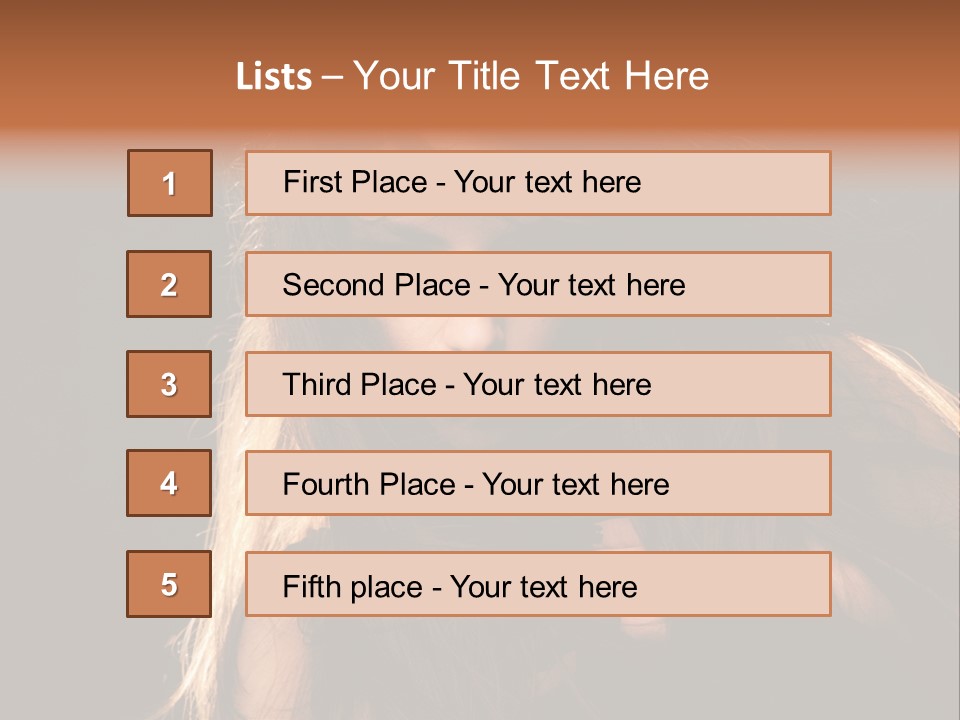Screen dimensions: 960x720
Task: Click the 'Third Place - Your text here' box
Action: tap(538, 384)
